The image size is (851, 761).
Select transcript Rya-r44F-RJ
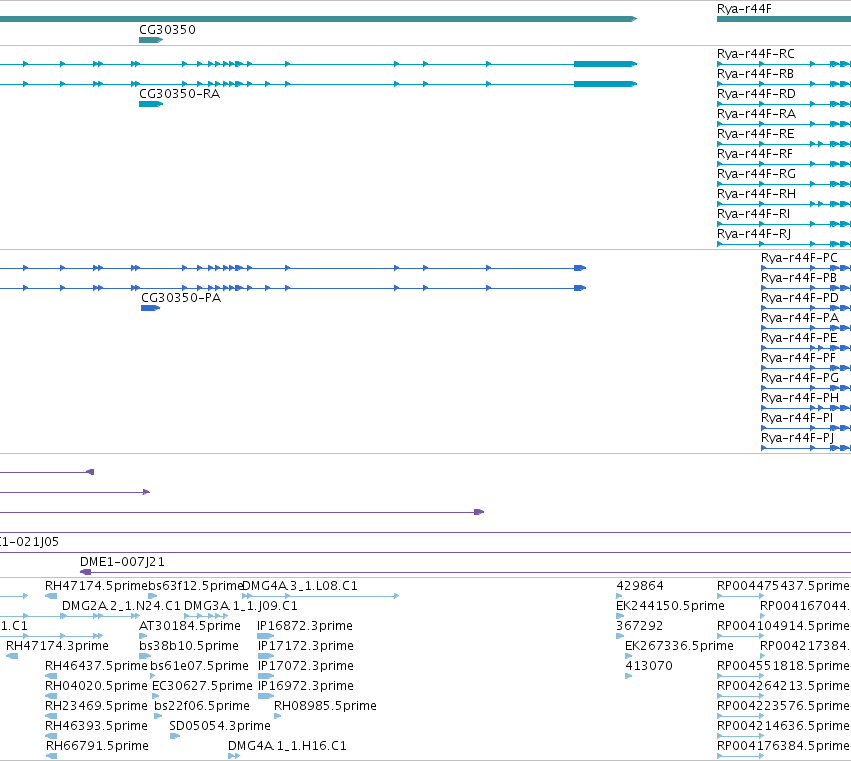(x=754, y=233)
